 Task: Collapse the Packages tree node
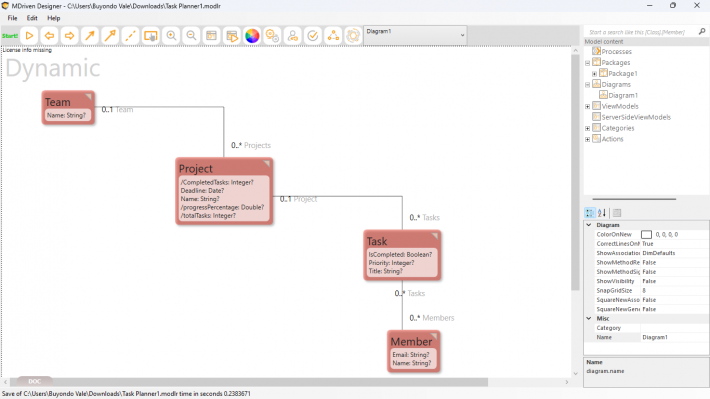[x=588, y=63]
